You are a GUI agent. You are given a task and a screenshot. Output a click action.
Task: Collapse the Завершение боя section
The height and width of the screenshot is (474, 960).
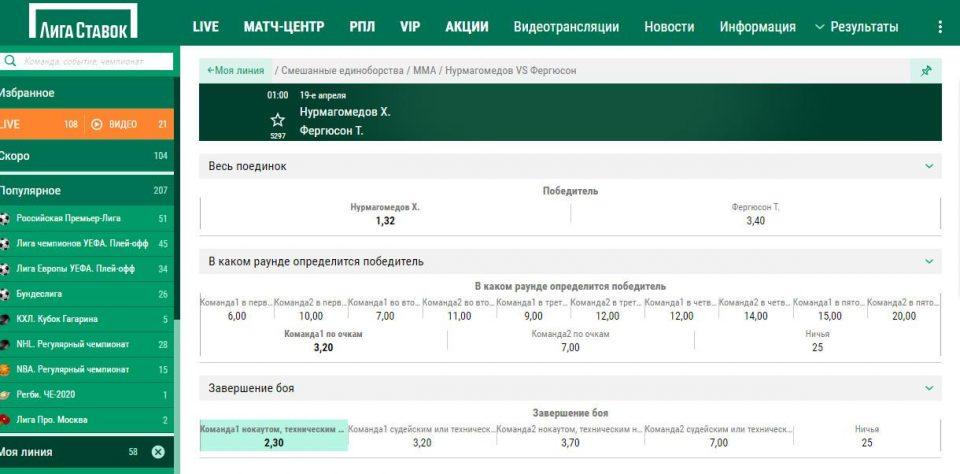[929, 388]
